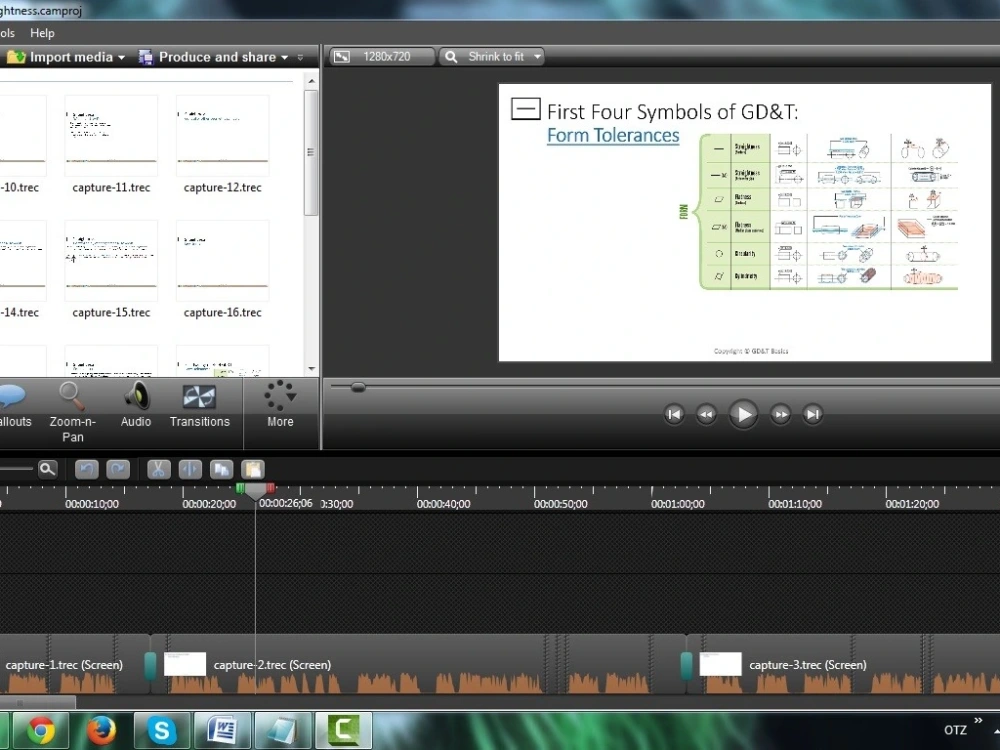Screen dimensions: 1000x750
Task: Open the Shrink to fit zoom dropdown
Action: (492, 57)
